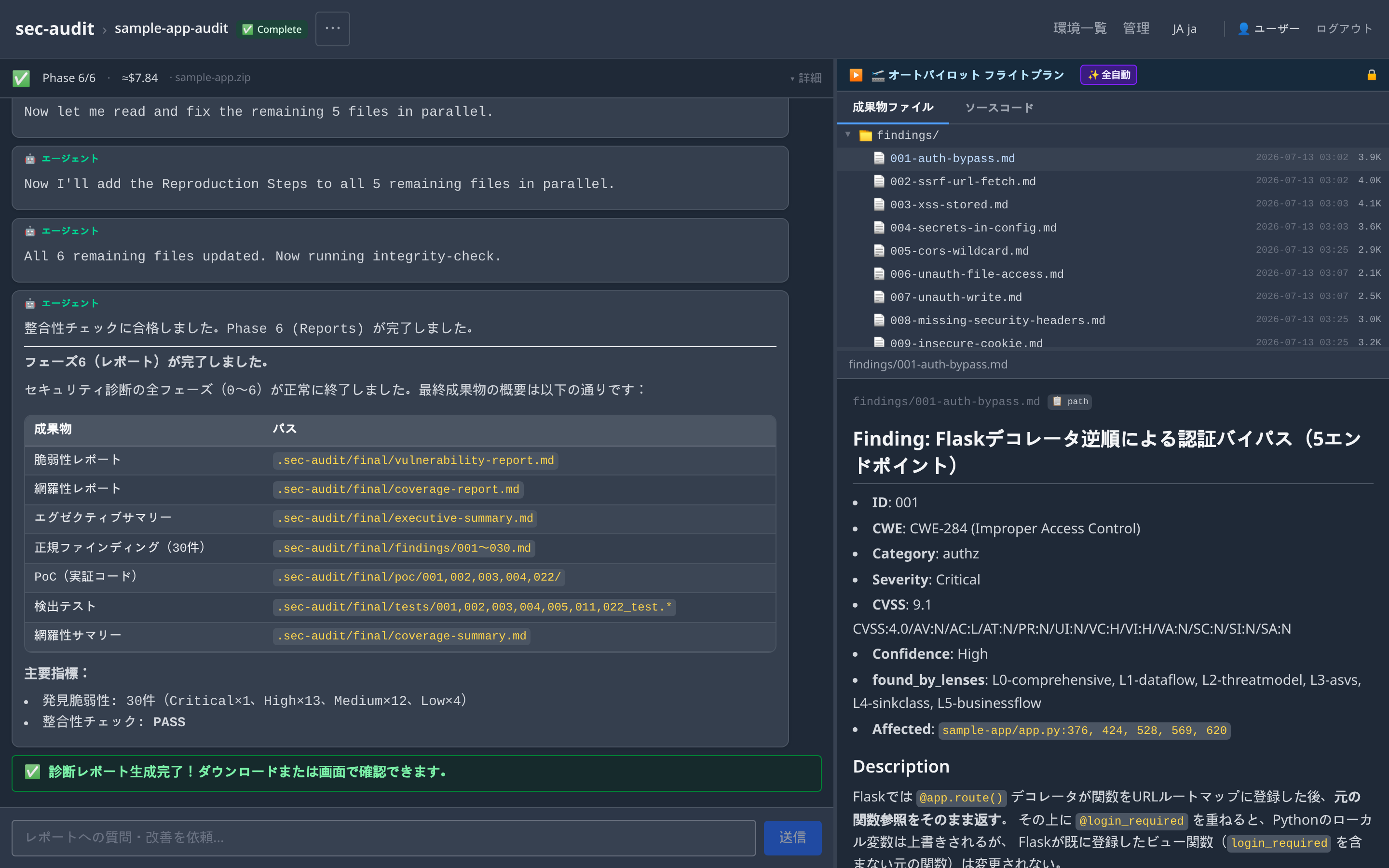The height and width of the screenshot is (868, 1389).
Task: Click the user profile icon
Action: [x=1243, y=29]
